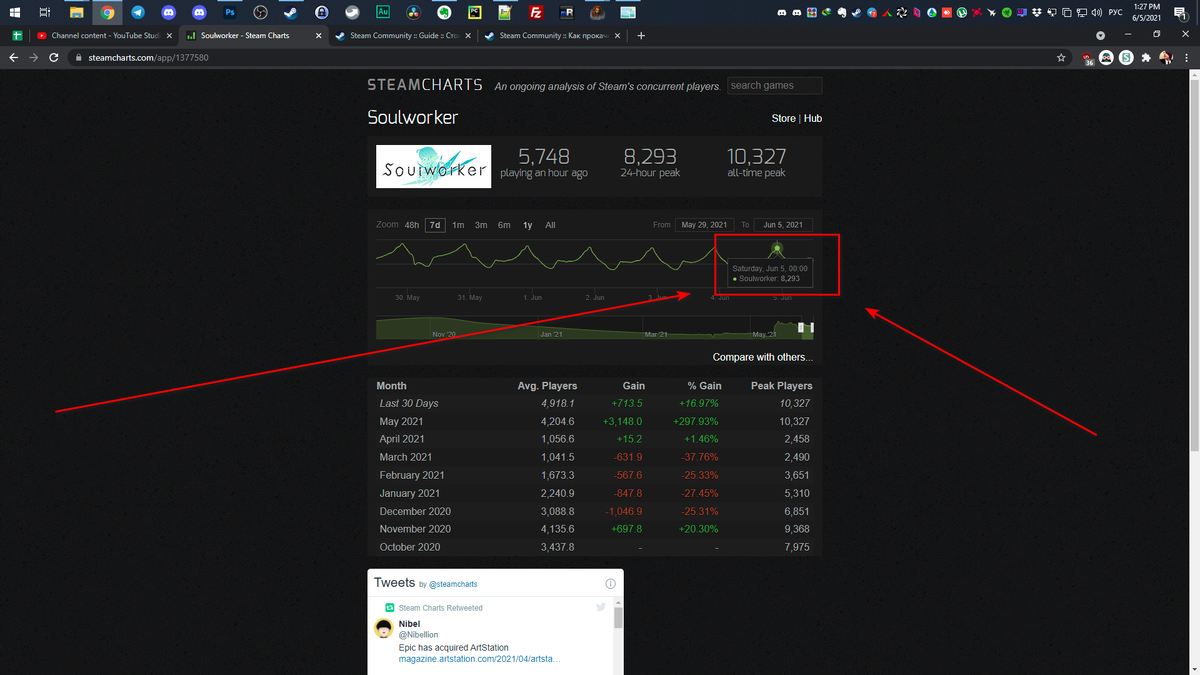The height and width of the screenshot is (675, 1200).
Task: Switch to Channel content - YouTube Studio tab
Action: [x=104, y=36]
